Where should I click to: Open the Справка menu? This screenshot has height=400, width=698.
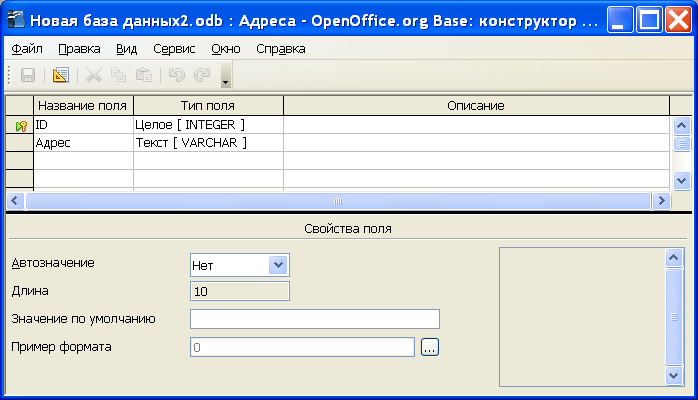pyautogui.click(x=280, y=48)
